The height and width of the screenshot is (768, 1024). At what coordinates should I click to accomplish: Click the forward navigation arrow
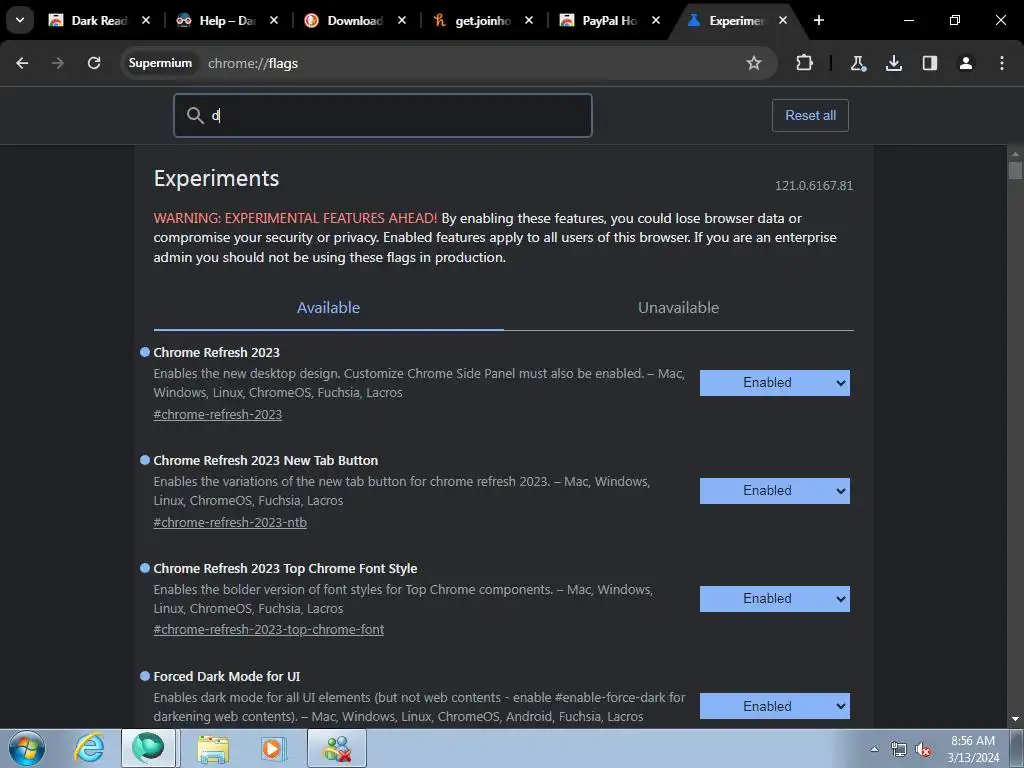[57, 63]
